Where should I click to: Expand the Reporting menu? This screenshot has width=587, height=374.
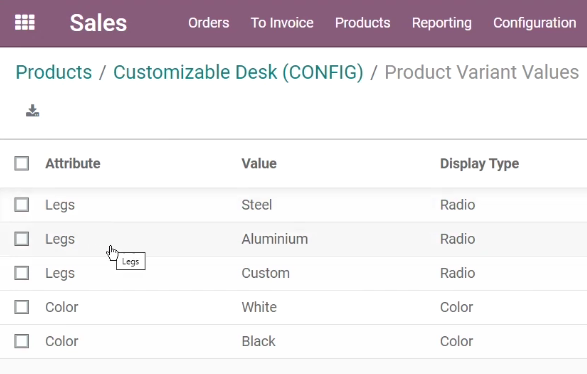point(442,23)
